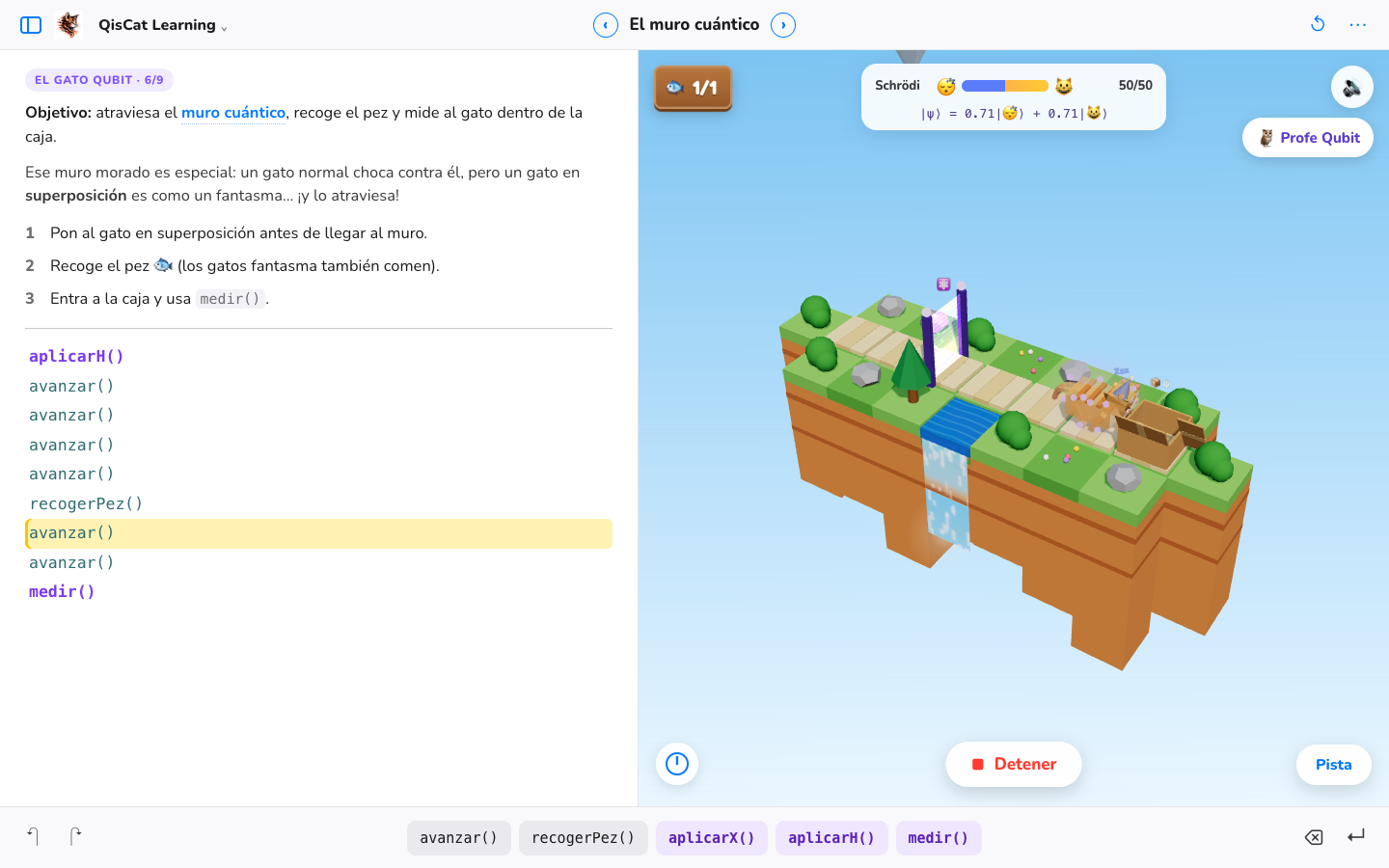The width and height of the screenshot is (1389, 868).
Task: Click the backspace delete line icon
Action: pos(1314,837)
